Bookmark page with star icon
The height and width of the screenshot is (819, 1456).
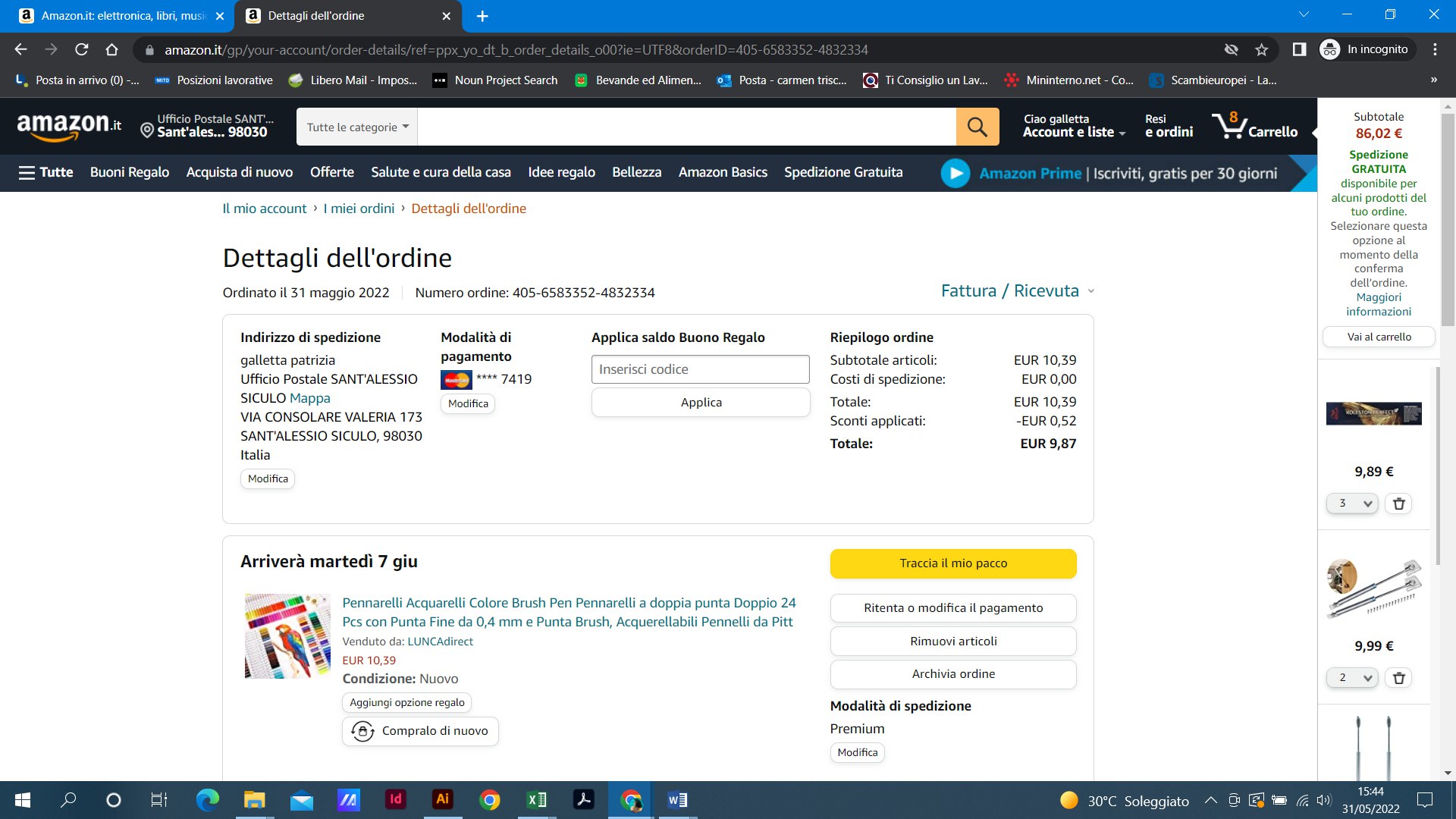coord(1261,50)
